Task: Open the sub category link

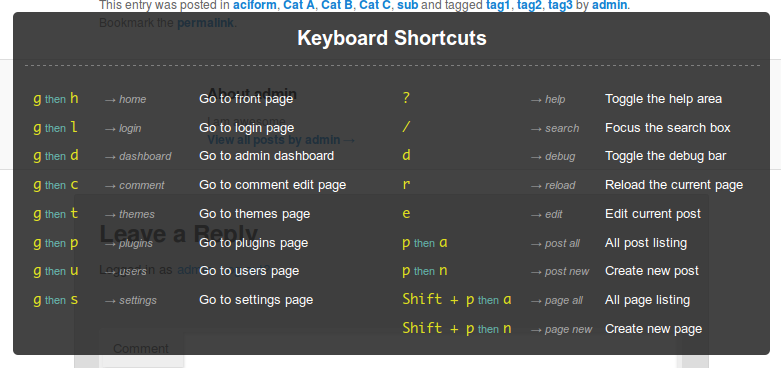Action: pyautogui.click(x=407, y=5)
